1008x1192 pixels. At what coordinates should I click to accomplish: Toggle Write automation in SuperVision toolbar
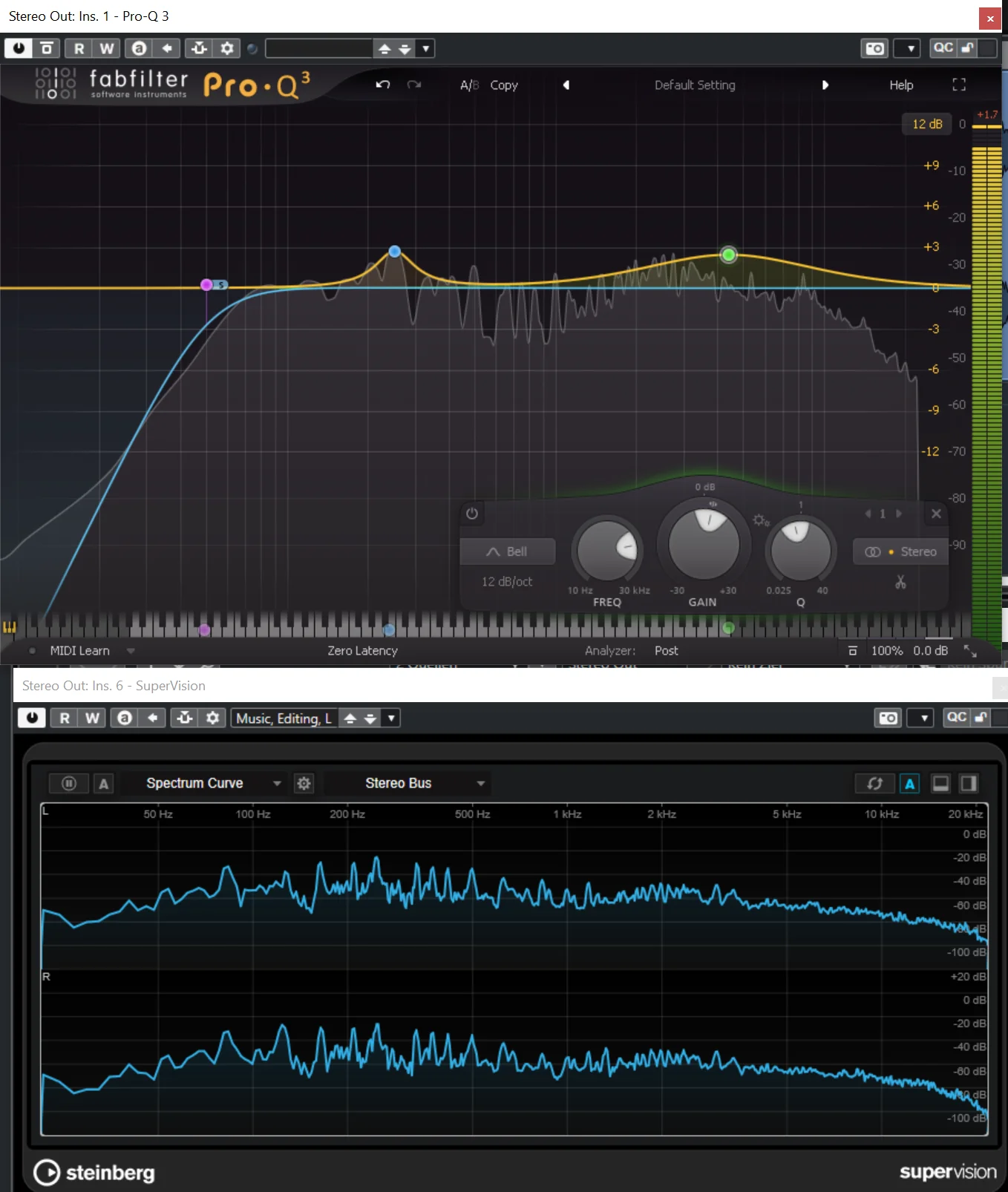[92, 718]
